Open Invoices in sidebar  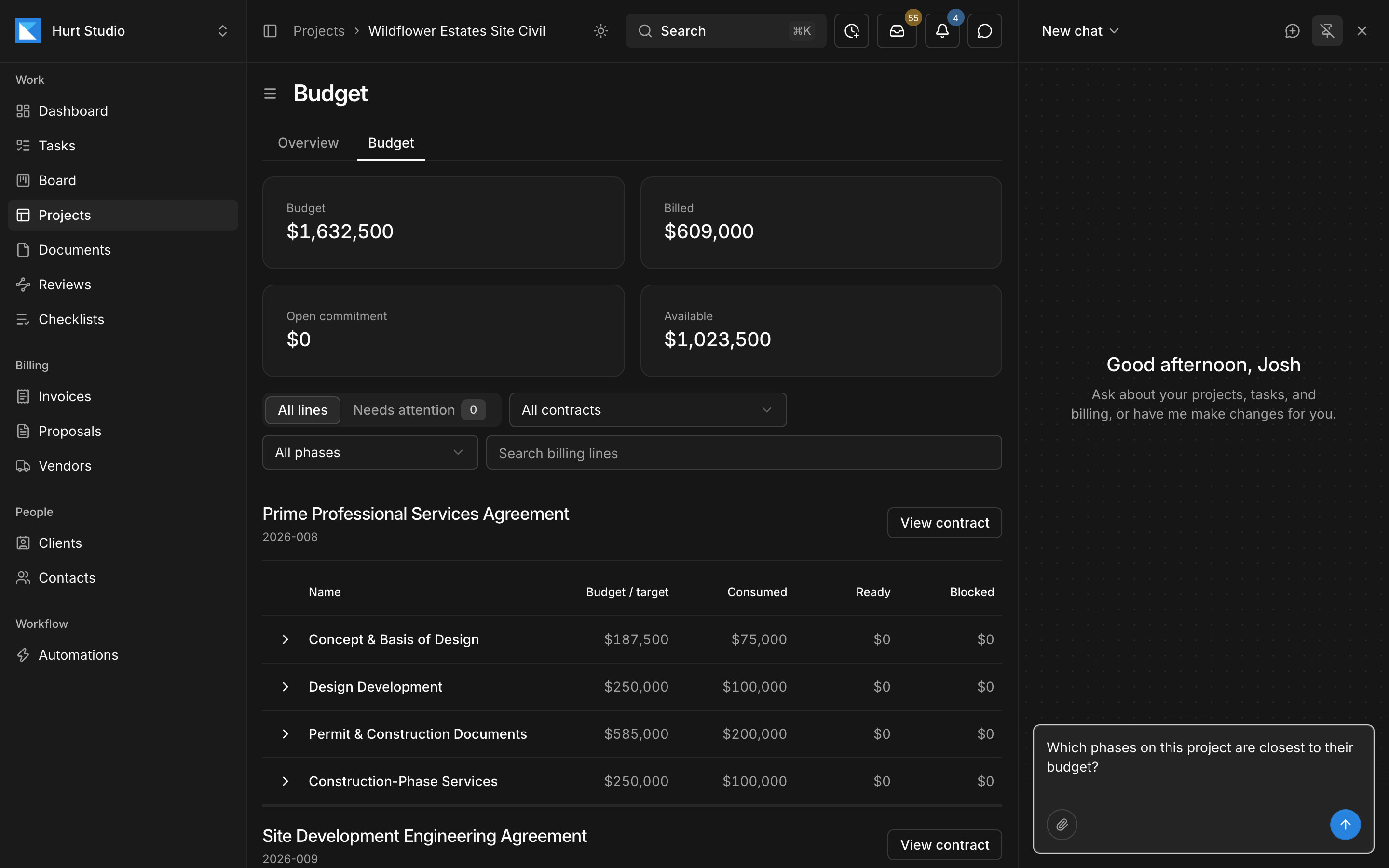(x=123, y=396)
